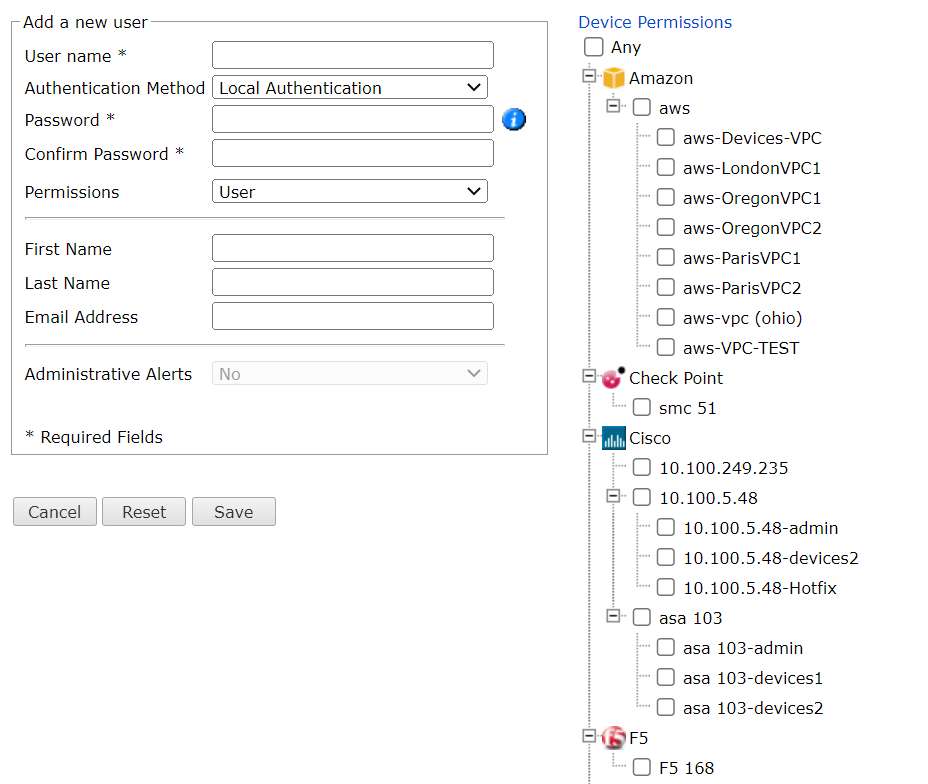Collapse the 10.100.5.48 tree branch

[614, 498]
